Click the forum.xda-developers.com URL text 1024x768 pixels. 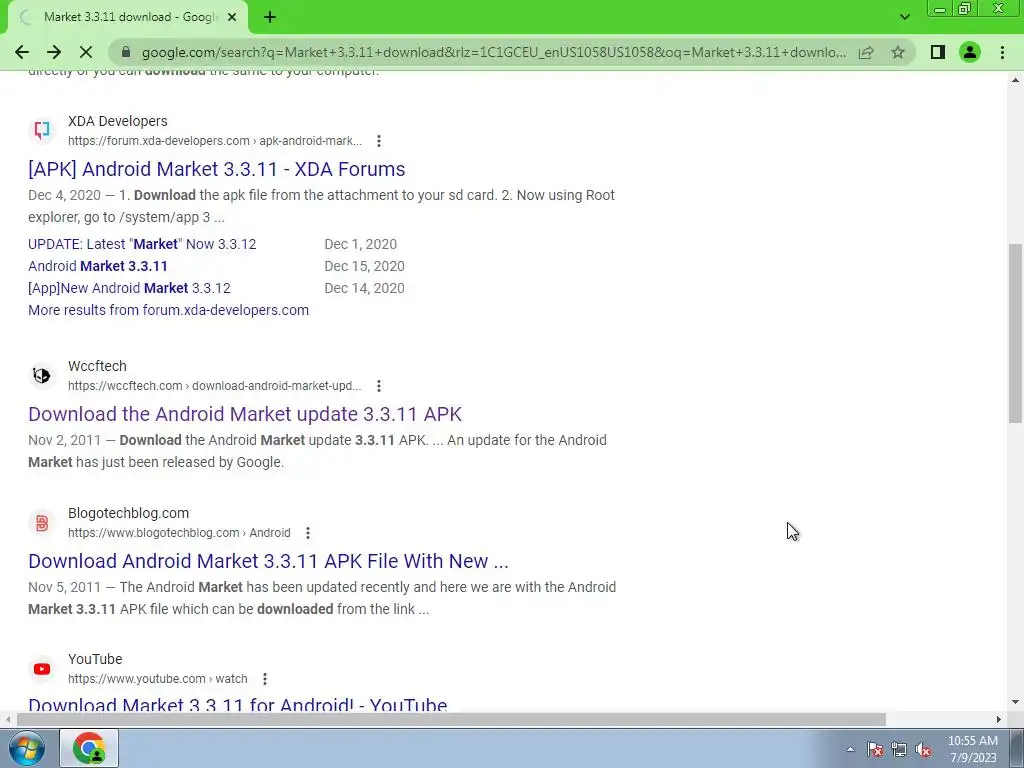(x=215, y=141)
